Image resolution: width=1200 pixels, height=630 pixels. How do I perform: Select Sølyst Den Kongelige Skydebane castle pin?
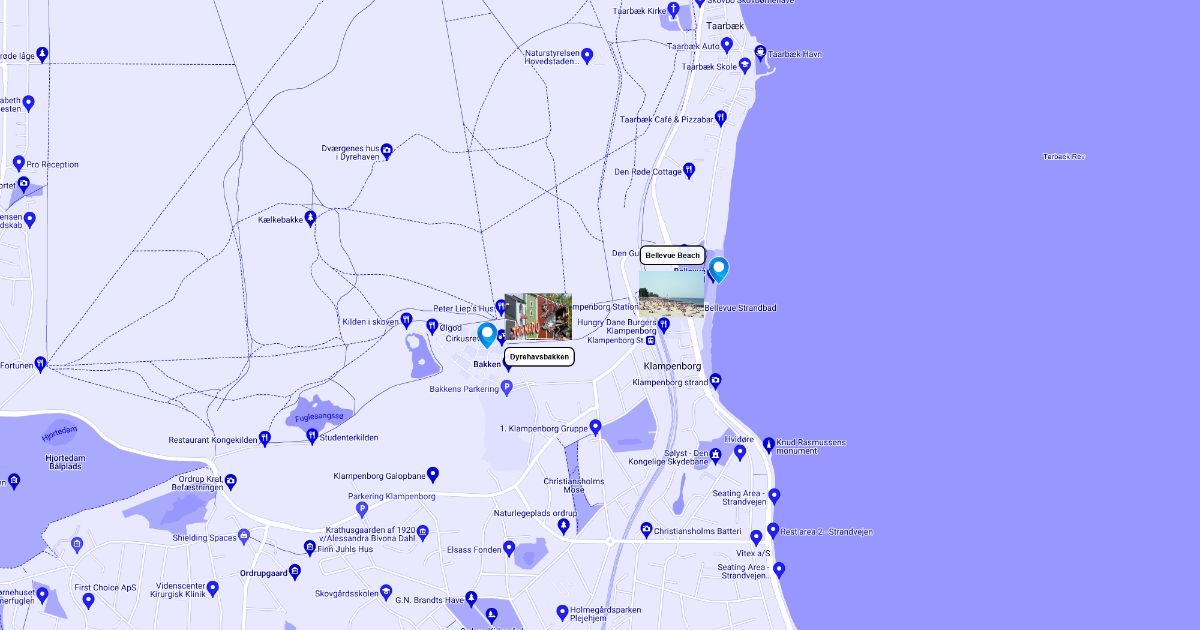716,458
